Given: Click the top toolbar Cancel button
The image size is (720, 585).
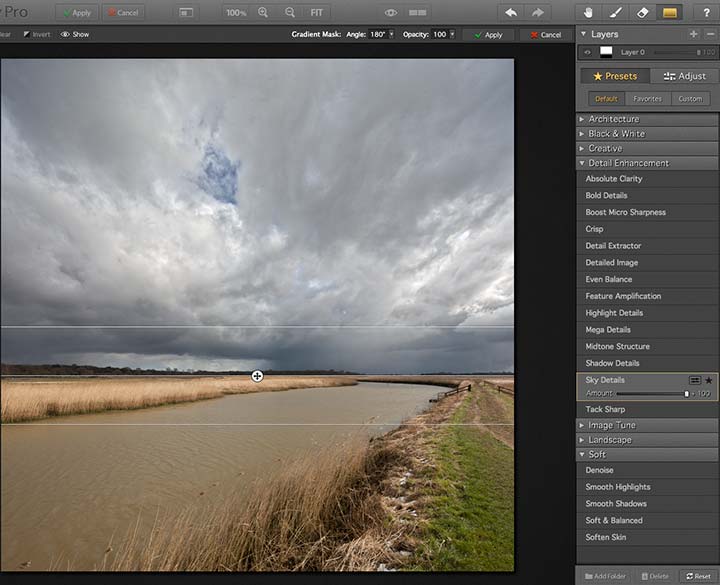Looking at the screenshot, I should coord(123,12).
